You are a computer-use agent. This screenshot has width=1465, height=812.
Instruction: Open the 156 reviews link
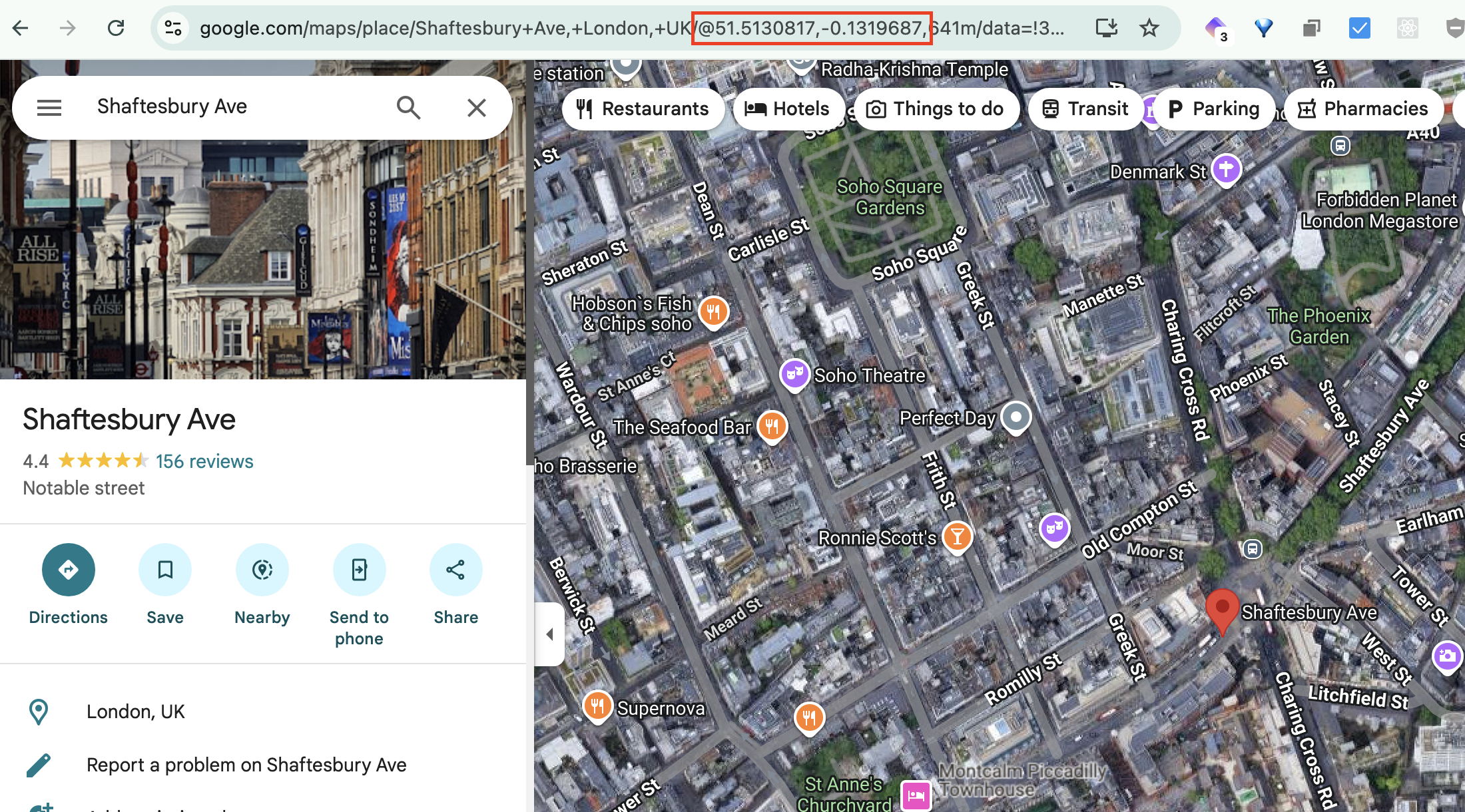[204, 461]
